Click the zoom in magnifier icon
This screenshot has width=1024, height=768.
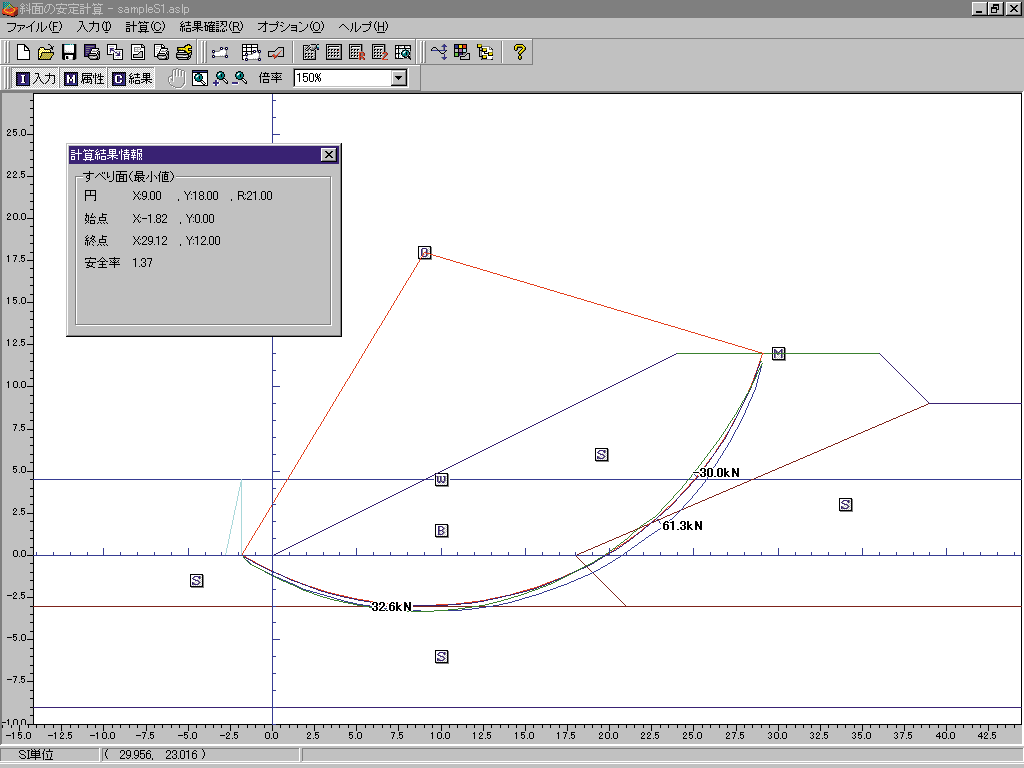point(220,78)
